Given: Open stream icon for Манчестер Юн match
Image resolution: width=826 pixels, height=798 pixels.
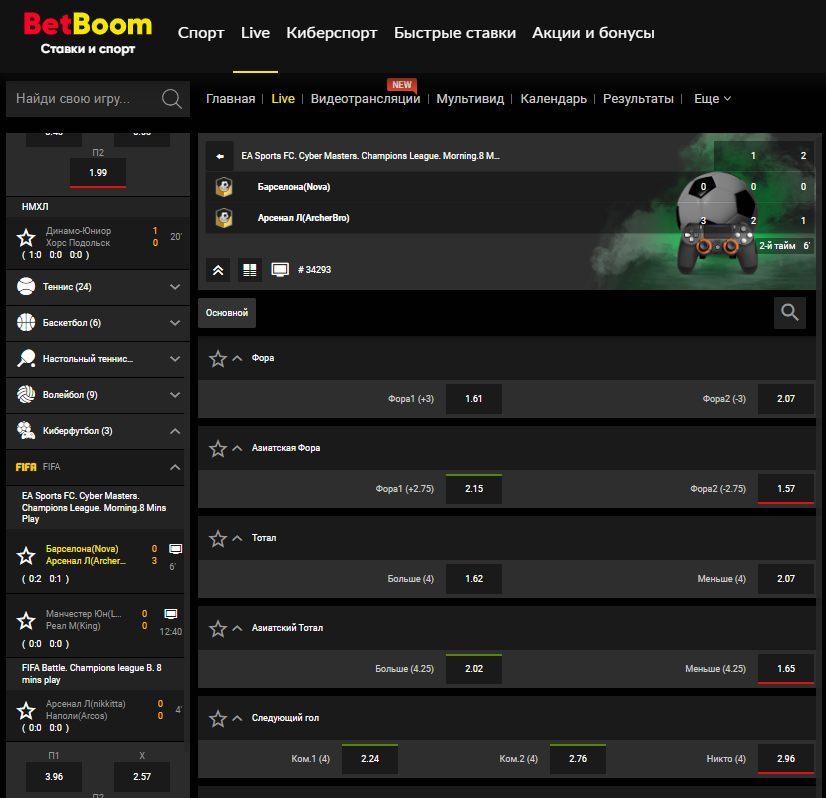Looking at the screenshot, I should click(171, 614).
